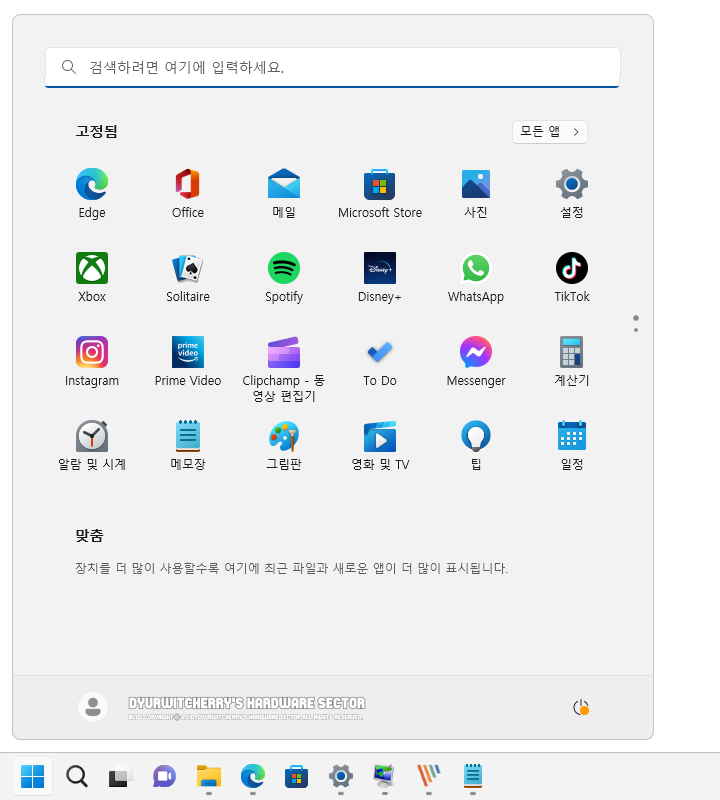
Task: Click the 고정됨 section heading
Action: pyautogui.click(x=96, y=132)
